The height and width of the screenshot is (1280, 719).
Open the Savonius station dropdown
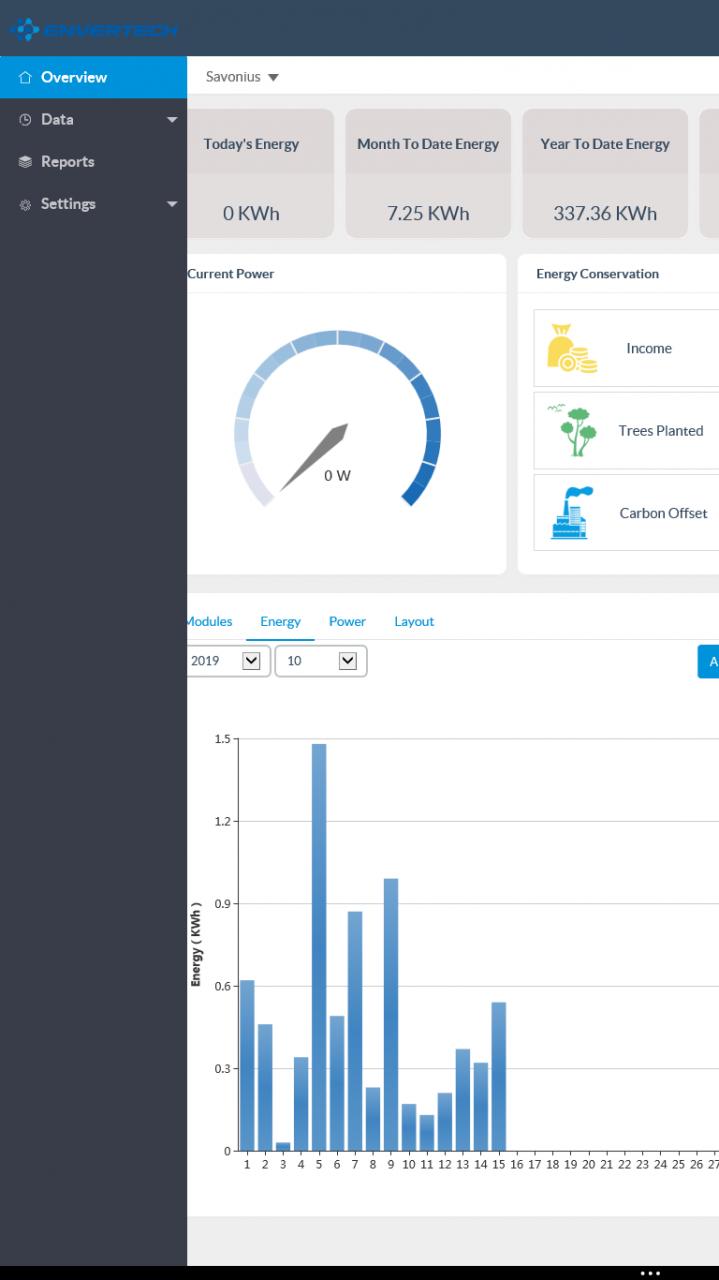[x=242, y=77]
